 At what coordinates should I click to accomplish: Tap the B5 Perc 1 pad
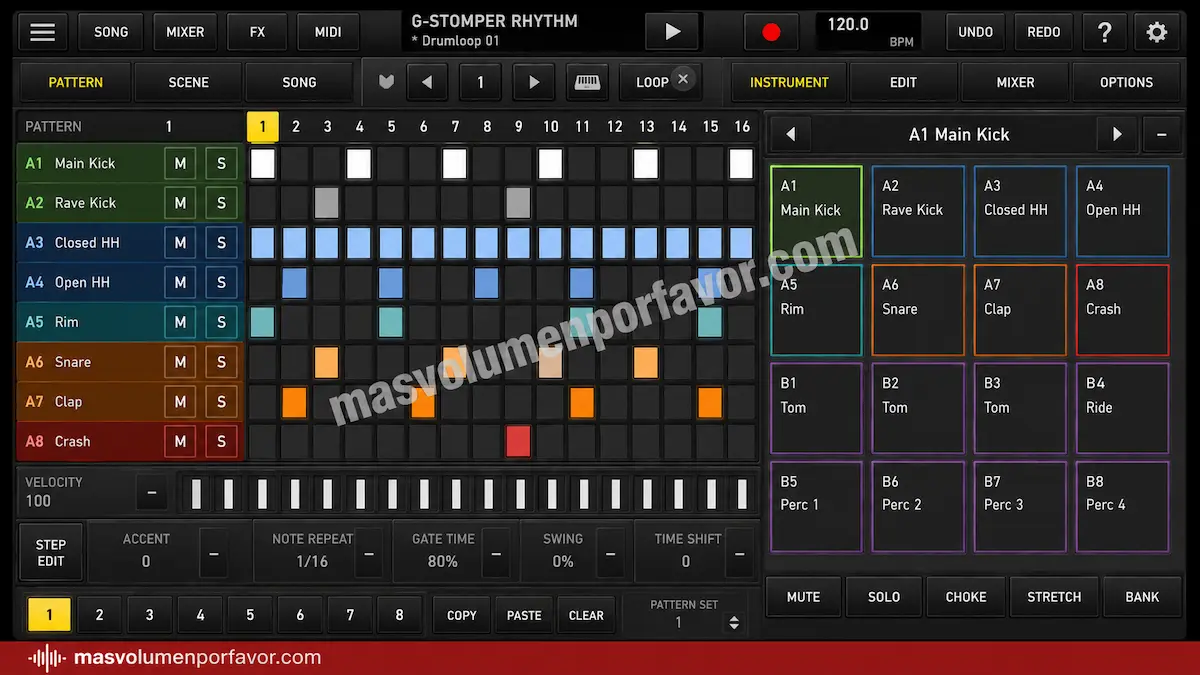point(816,506)
